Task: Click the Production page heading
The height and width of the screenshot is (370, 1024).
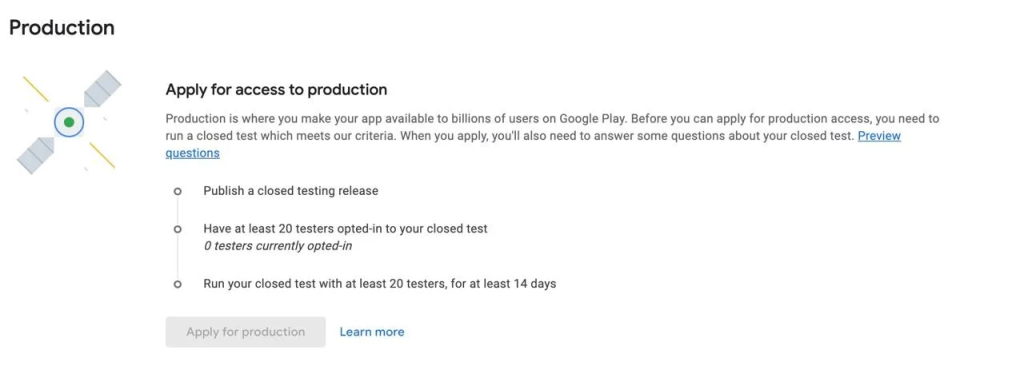Action: tap(62, 28)
